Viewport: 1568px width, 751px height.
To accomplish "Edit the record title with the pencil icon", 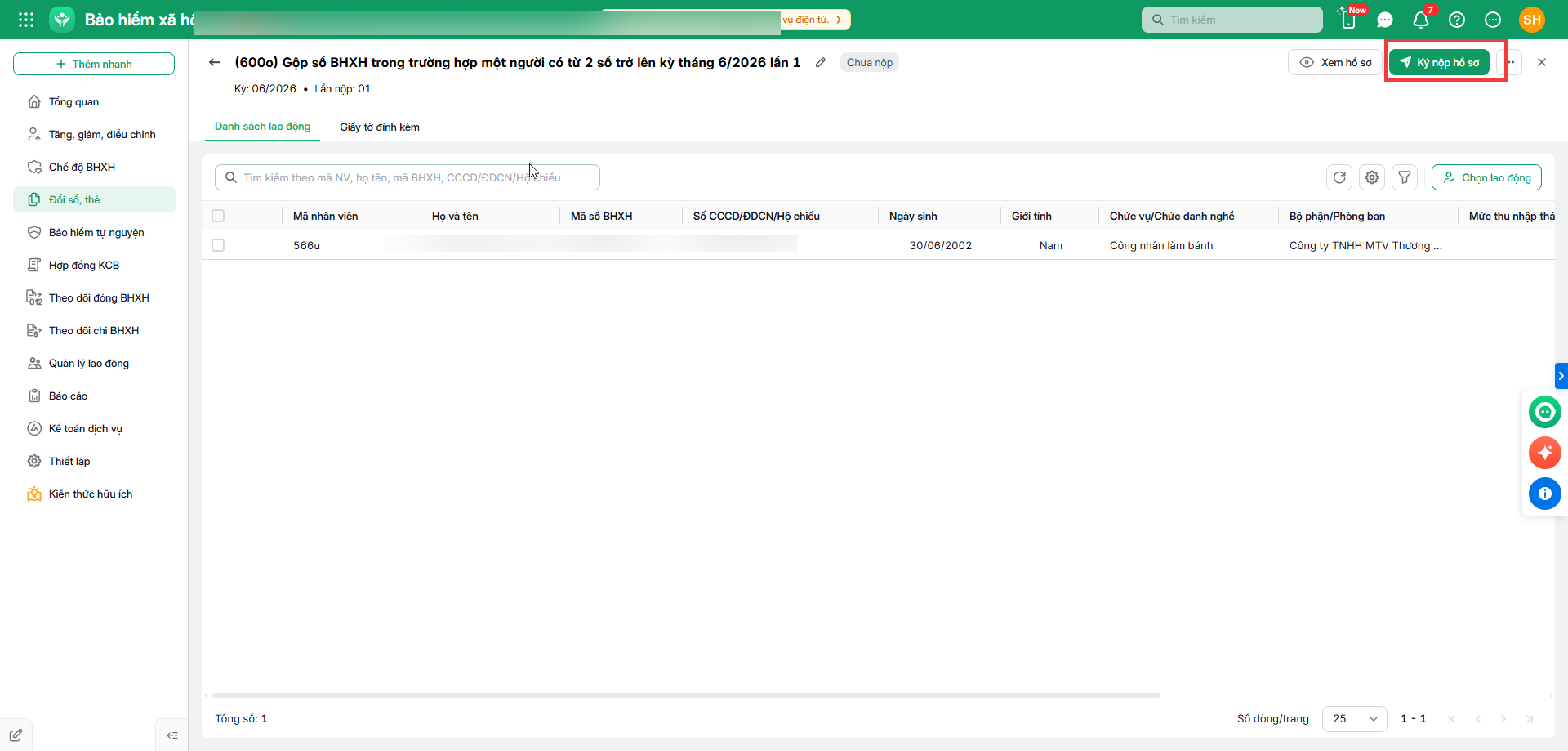I will pos(821,62).
